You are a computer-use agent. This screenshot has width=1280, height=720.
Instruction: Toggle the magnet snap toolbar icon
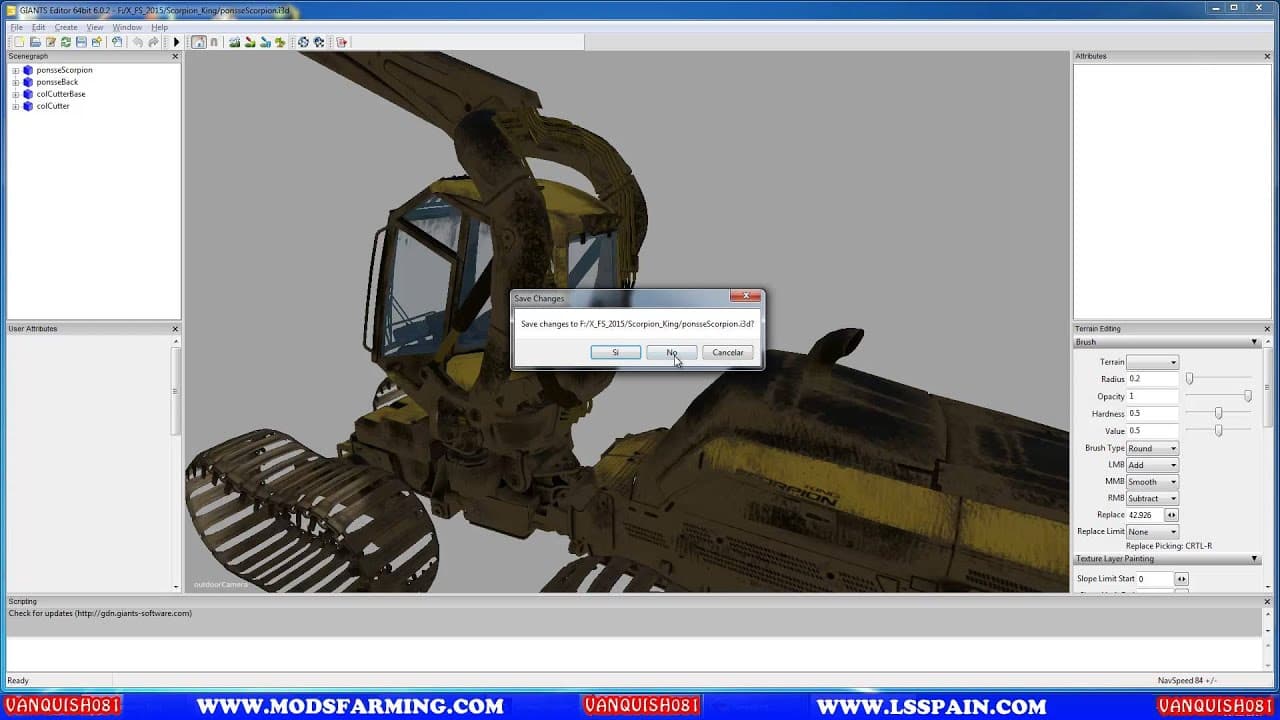coord(214,42)
